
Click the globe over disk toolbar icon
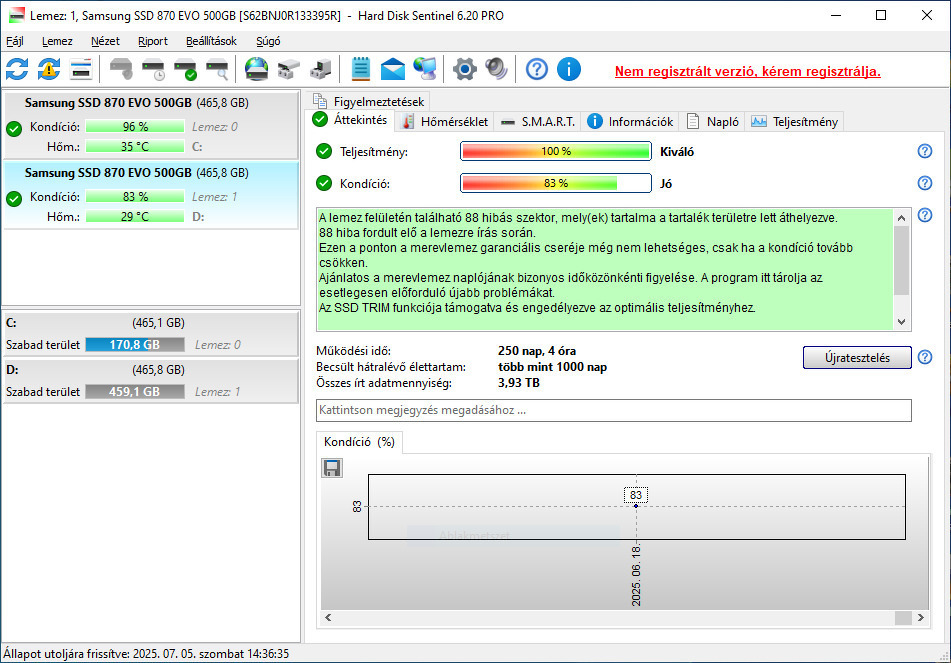point(257,69)
